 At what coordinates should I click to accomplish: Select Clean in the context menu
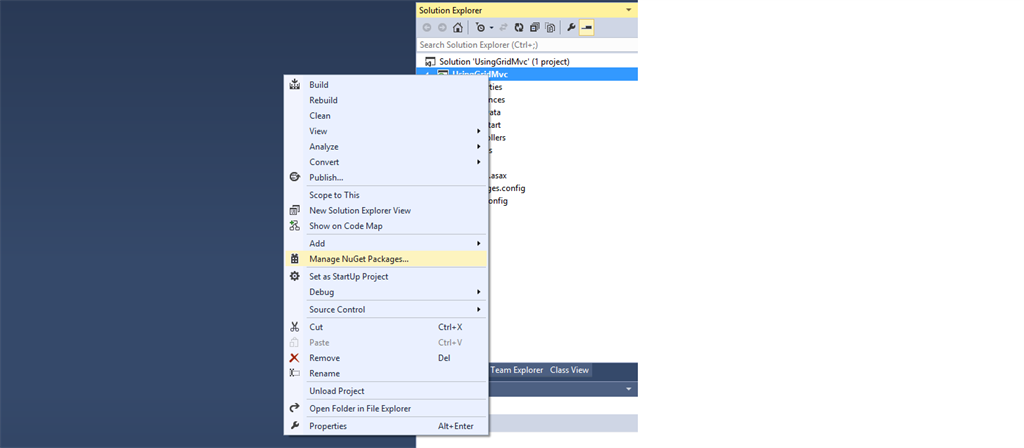pos(387,116)
